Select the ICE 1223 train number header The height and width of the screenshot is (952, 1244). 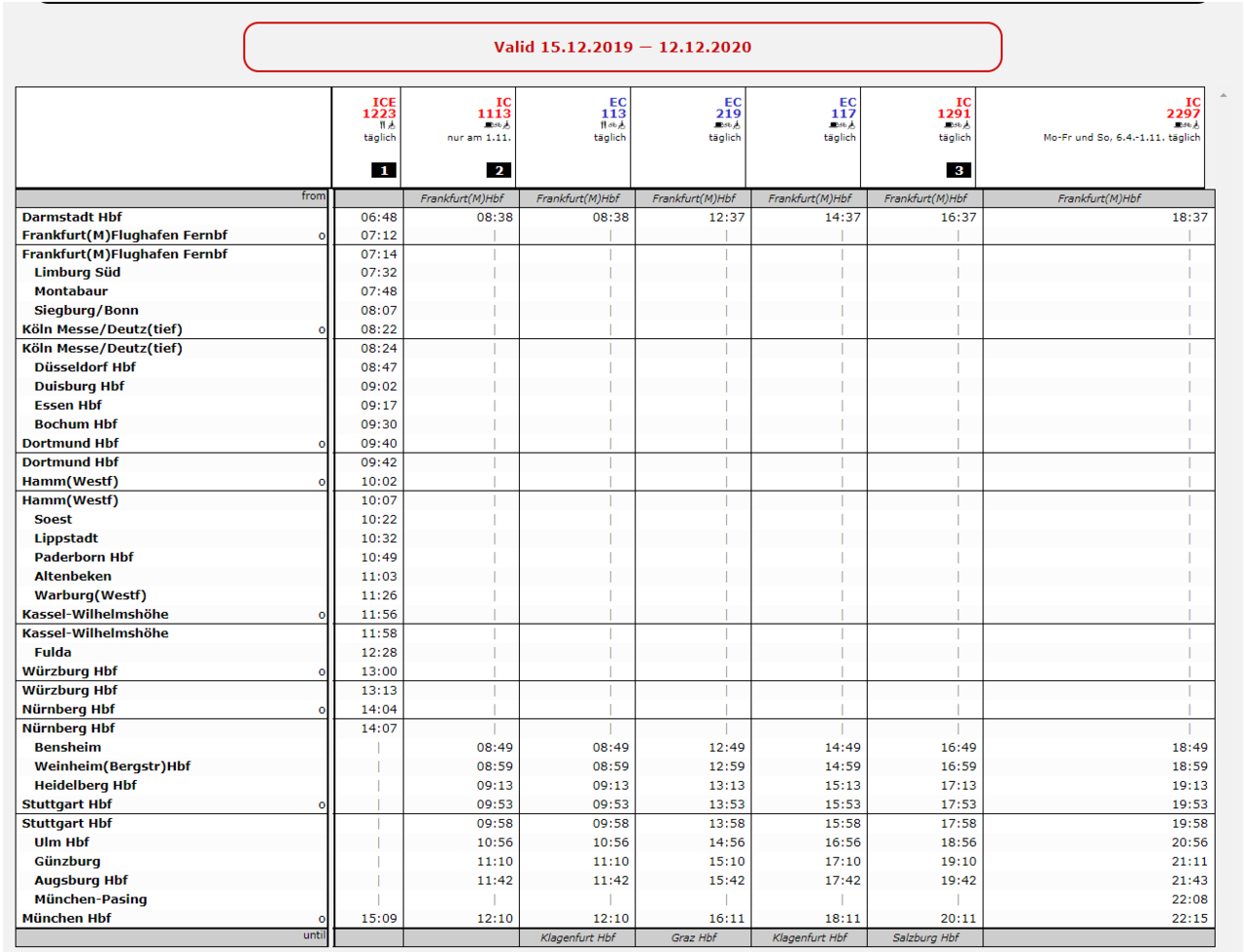[x=379, y=108]
